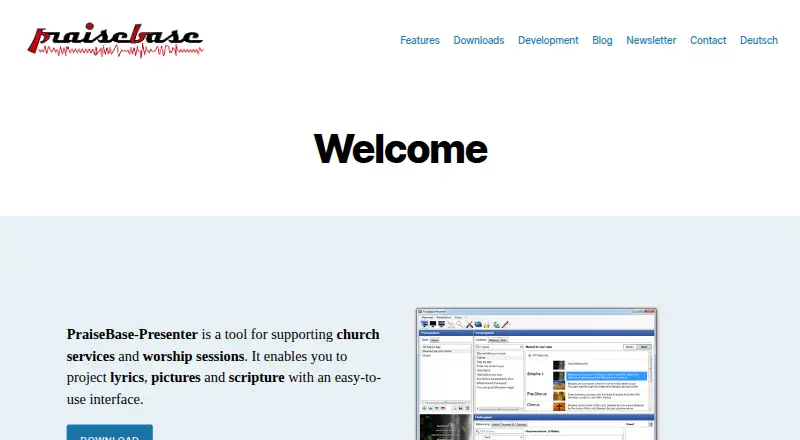Click the Welcome heading

pos(401,149)
